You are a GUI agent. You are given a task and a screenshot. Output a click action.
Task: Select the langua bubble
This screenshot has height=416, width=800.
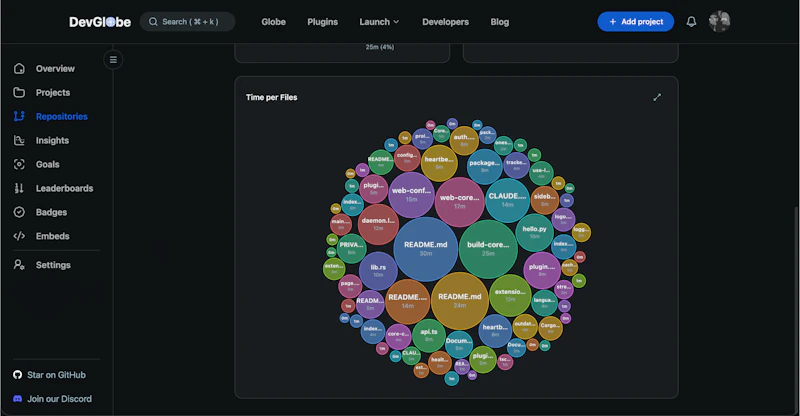pos(544,303)
